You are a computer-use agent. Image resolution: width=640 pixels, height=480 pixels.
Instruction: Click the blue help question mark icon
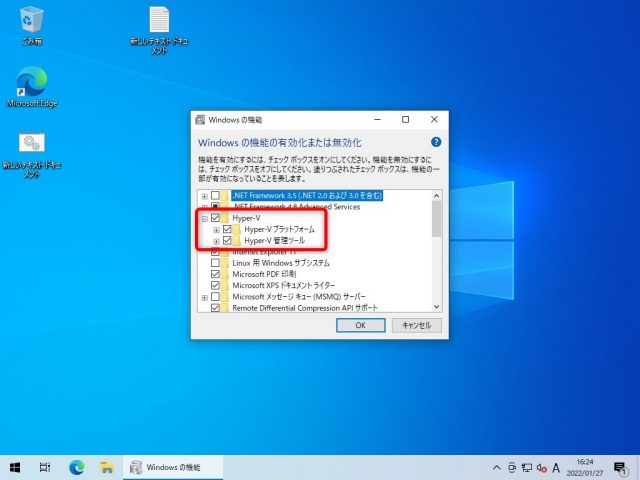(x=436, y=143)
